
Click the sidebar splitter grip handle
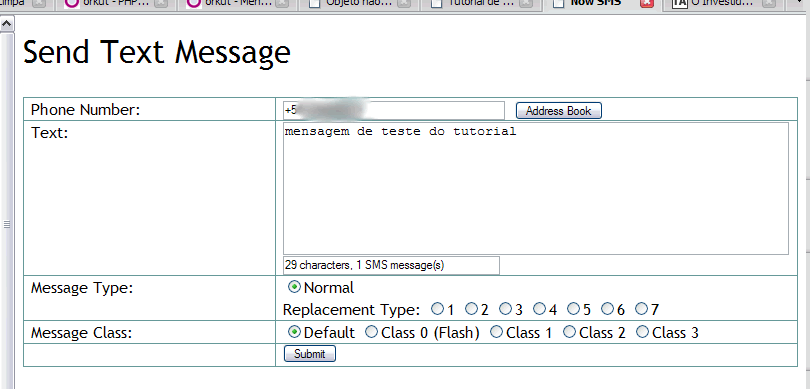7,225
